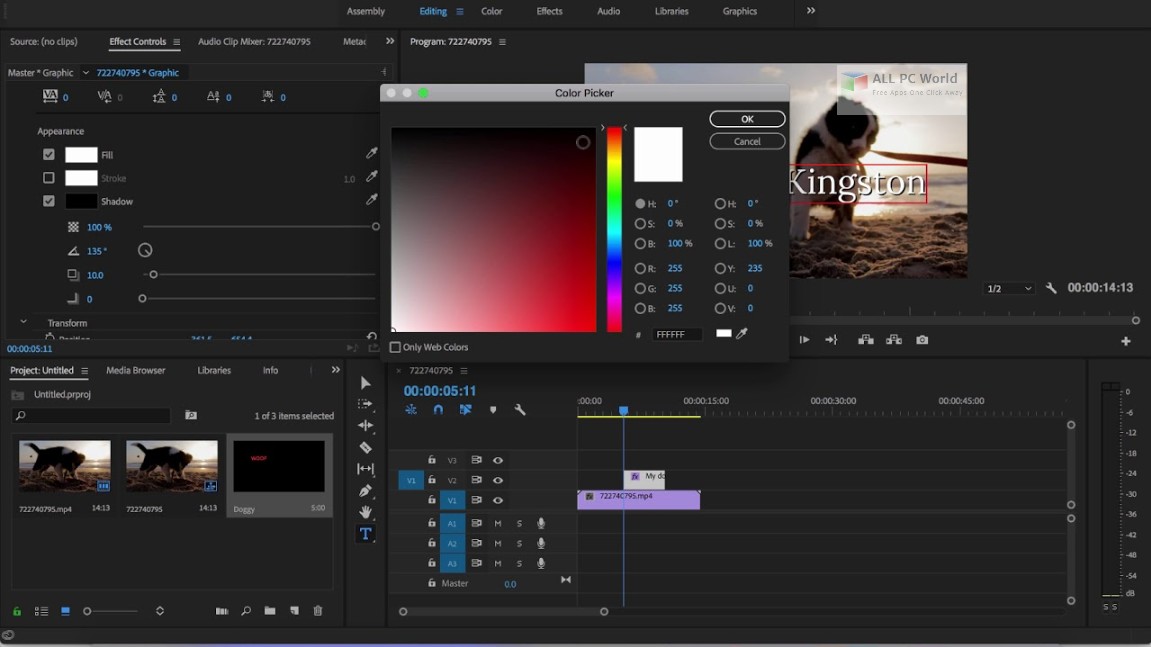Open timeline wrench settings icon
Screen dimensions: 1151x647
click(x=520, y=410)
